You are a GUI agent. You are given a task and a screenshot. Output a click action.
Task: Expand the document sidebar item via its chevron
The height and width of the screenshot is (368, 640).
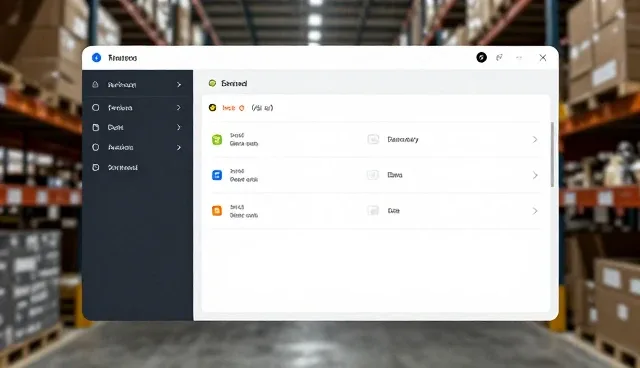(179, 127)
